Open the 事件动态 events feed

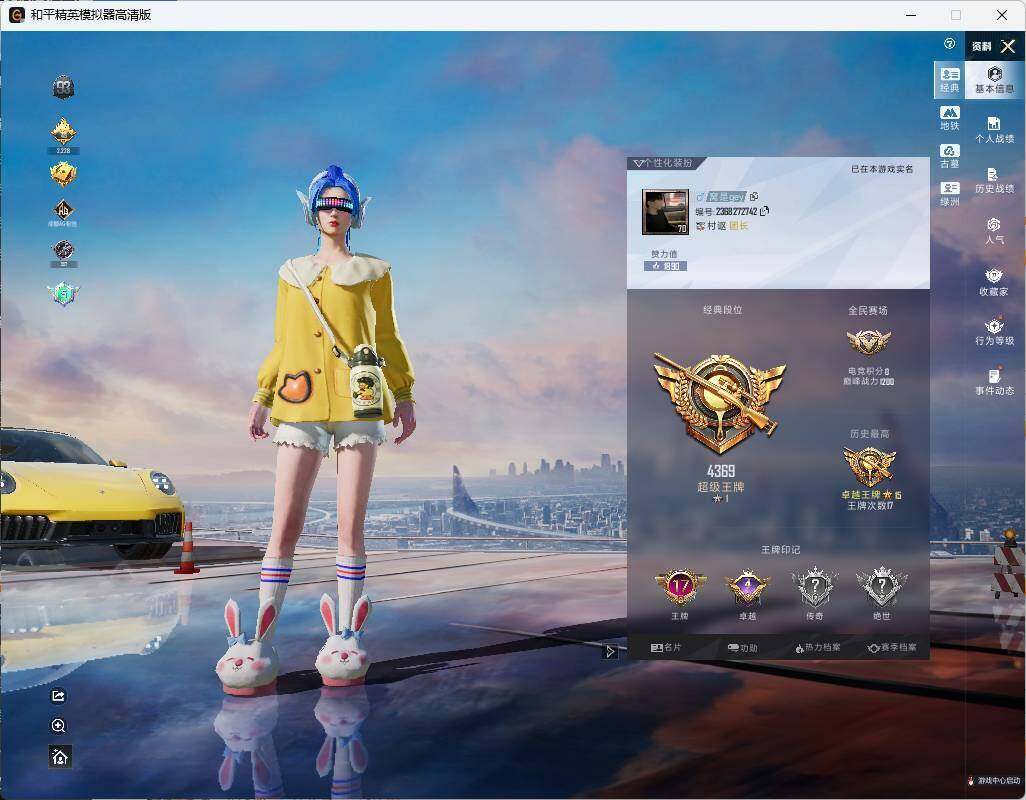tap(994, 382)
